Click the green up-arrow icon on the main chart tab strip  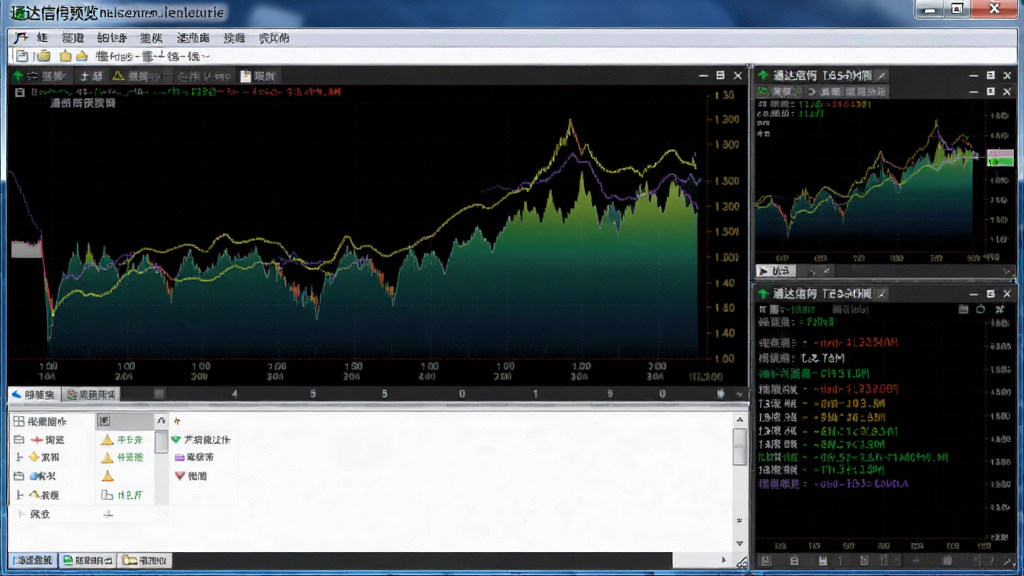[x=18, y=76]
